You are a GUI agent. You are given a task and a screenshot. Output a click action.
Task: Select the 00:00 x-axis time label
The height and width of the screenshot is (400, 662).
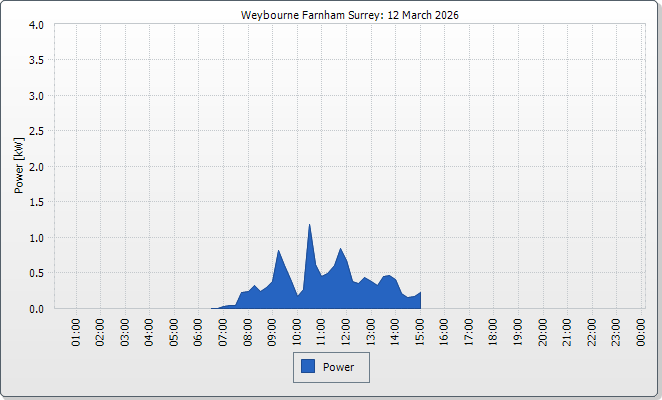641,331
